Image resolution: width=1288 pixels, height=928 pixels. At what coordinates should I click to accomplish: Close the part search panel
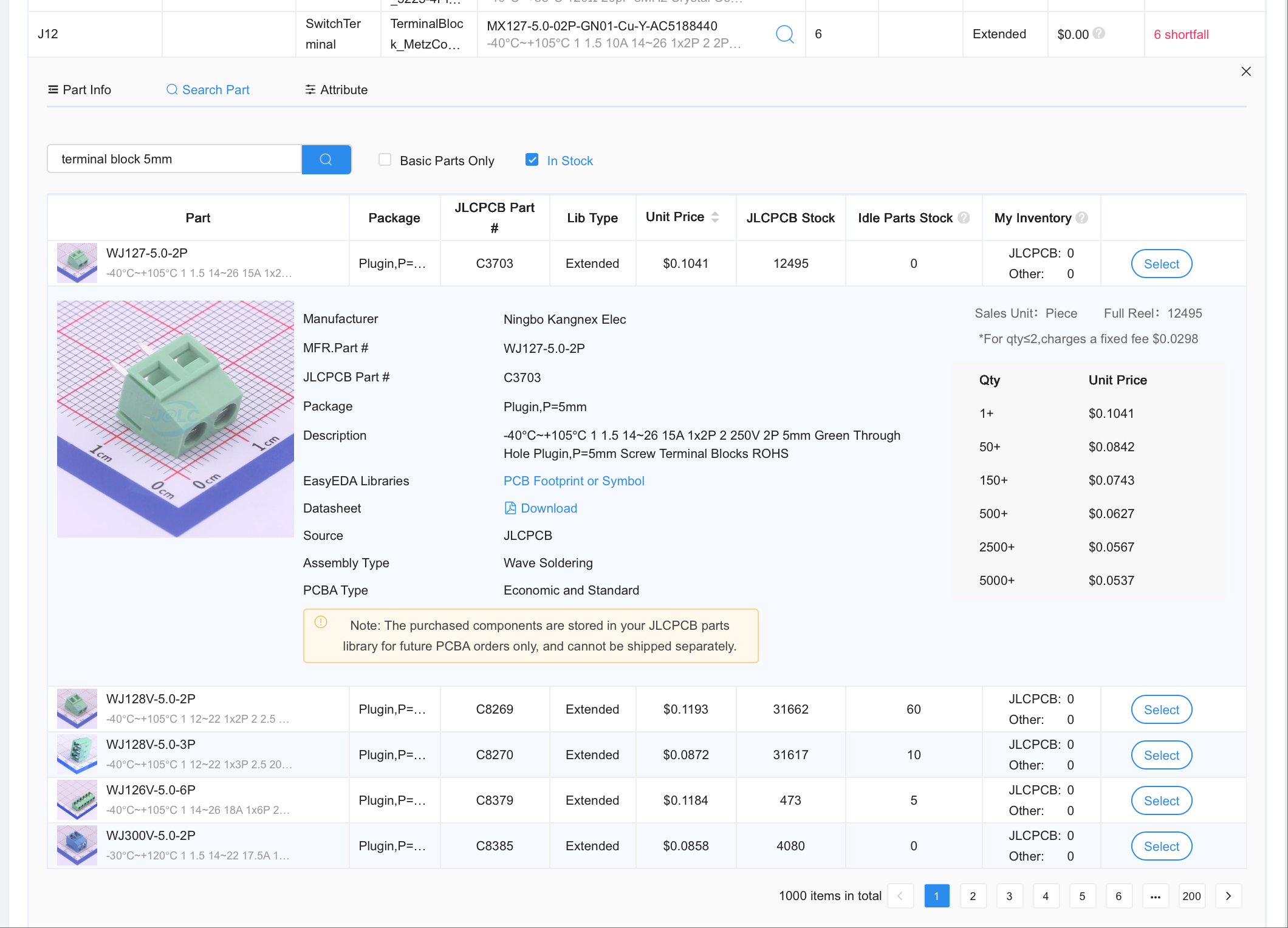[1246, 72]
